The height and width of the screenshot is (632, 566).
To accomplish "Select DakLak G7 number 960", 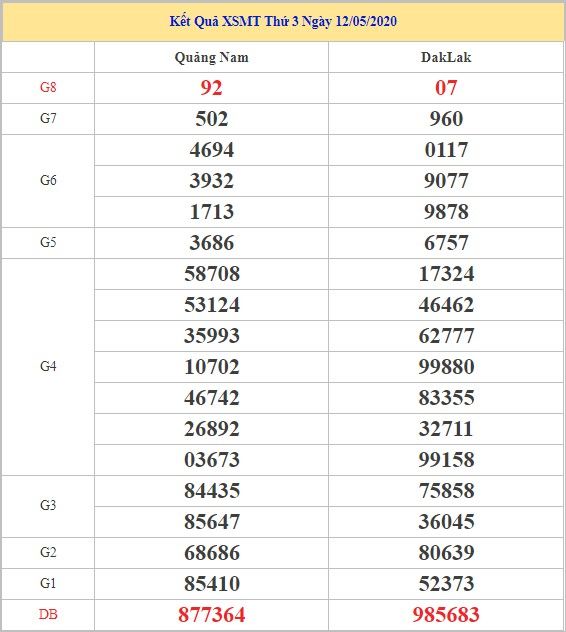I will coord(446,119).
